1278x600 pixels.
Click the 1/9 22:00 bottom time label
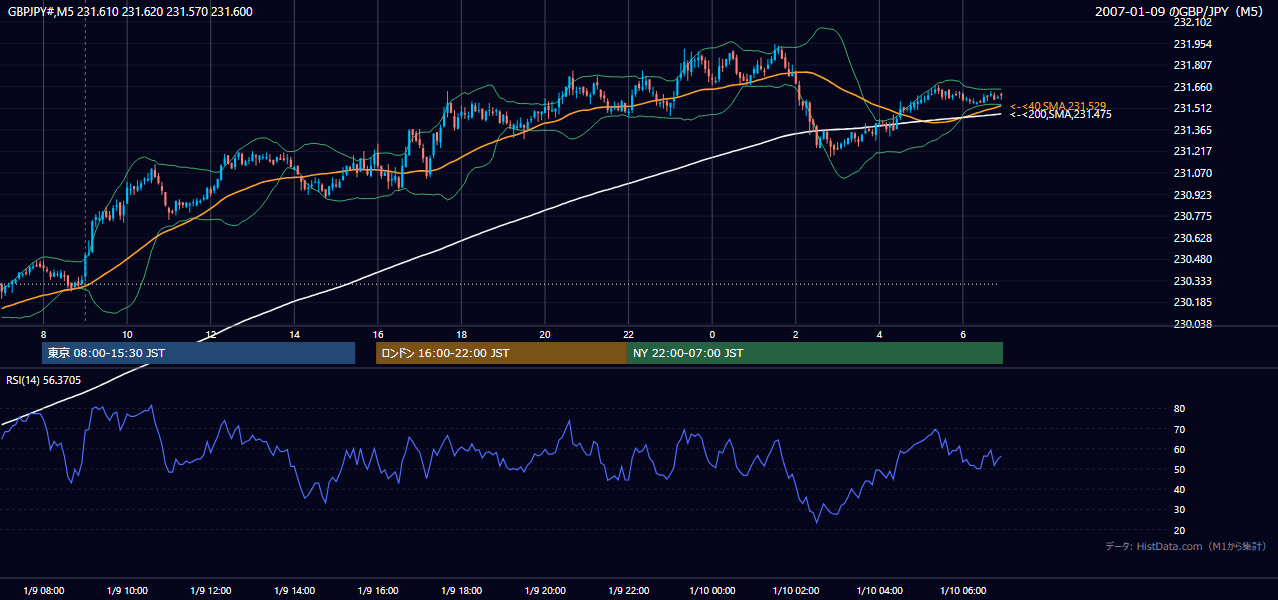(628, 590)
